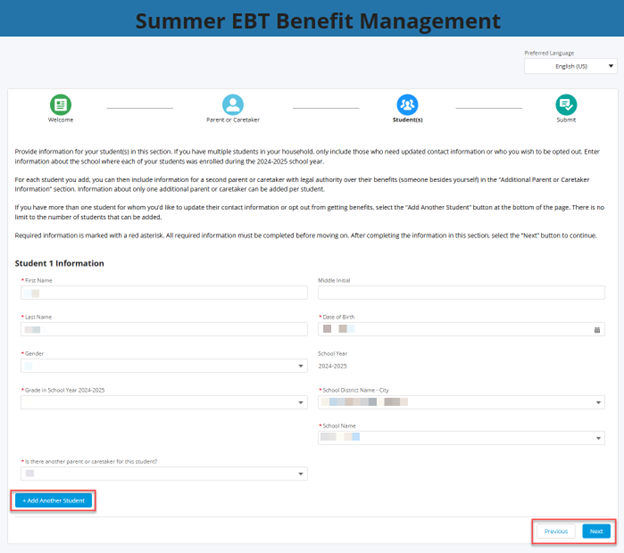The width and height of the screenshot is (624, 553).
Task: Click the Summer EBT Benefit Management title
Action: click(318, 20)
